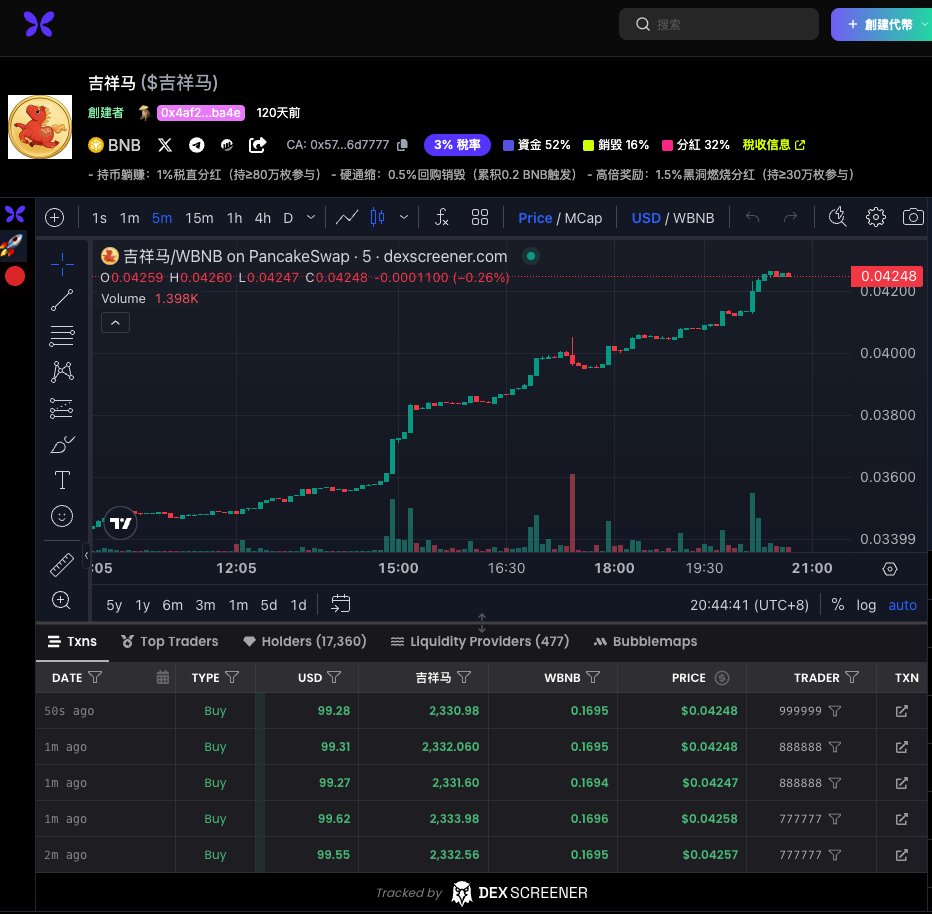Switch the chart to MCap mode

(583, 218)
